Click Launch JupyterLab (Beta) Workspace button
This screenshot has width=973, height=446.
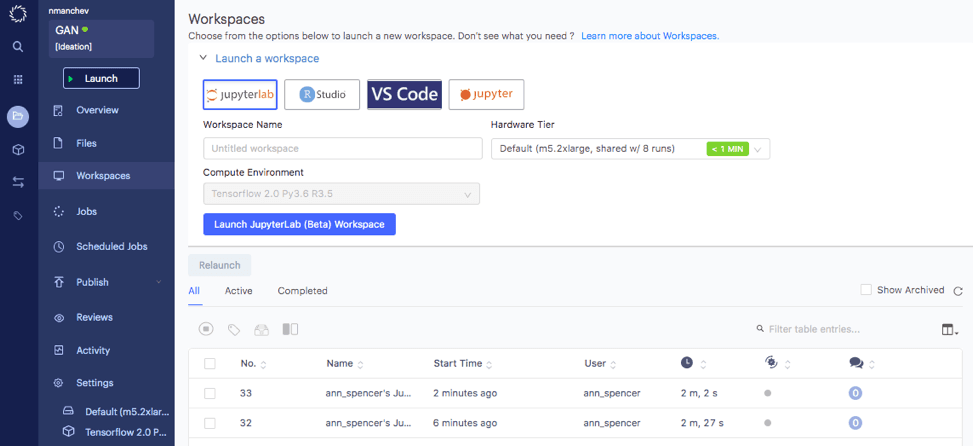(x=299, y=225)
